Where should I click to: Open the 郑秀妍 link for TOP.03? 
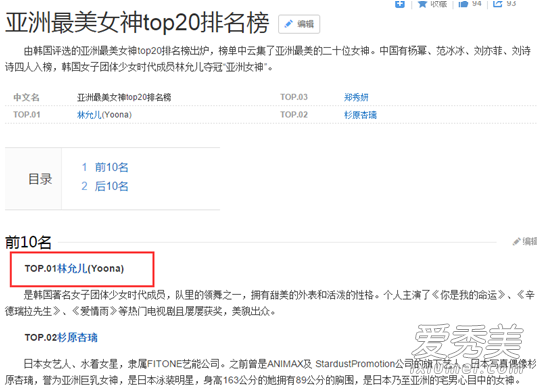pyautogui.click(x=356, y=97)
